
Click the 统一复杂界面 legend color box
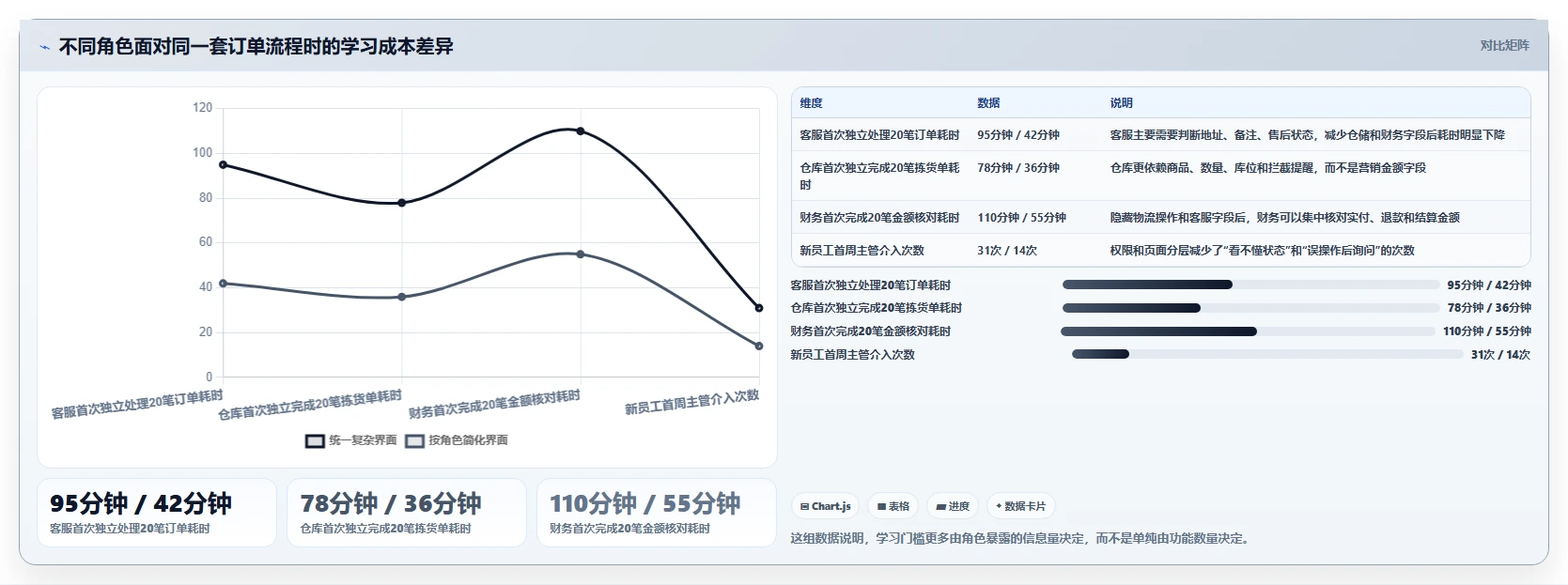click(x=315, y=440)
